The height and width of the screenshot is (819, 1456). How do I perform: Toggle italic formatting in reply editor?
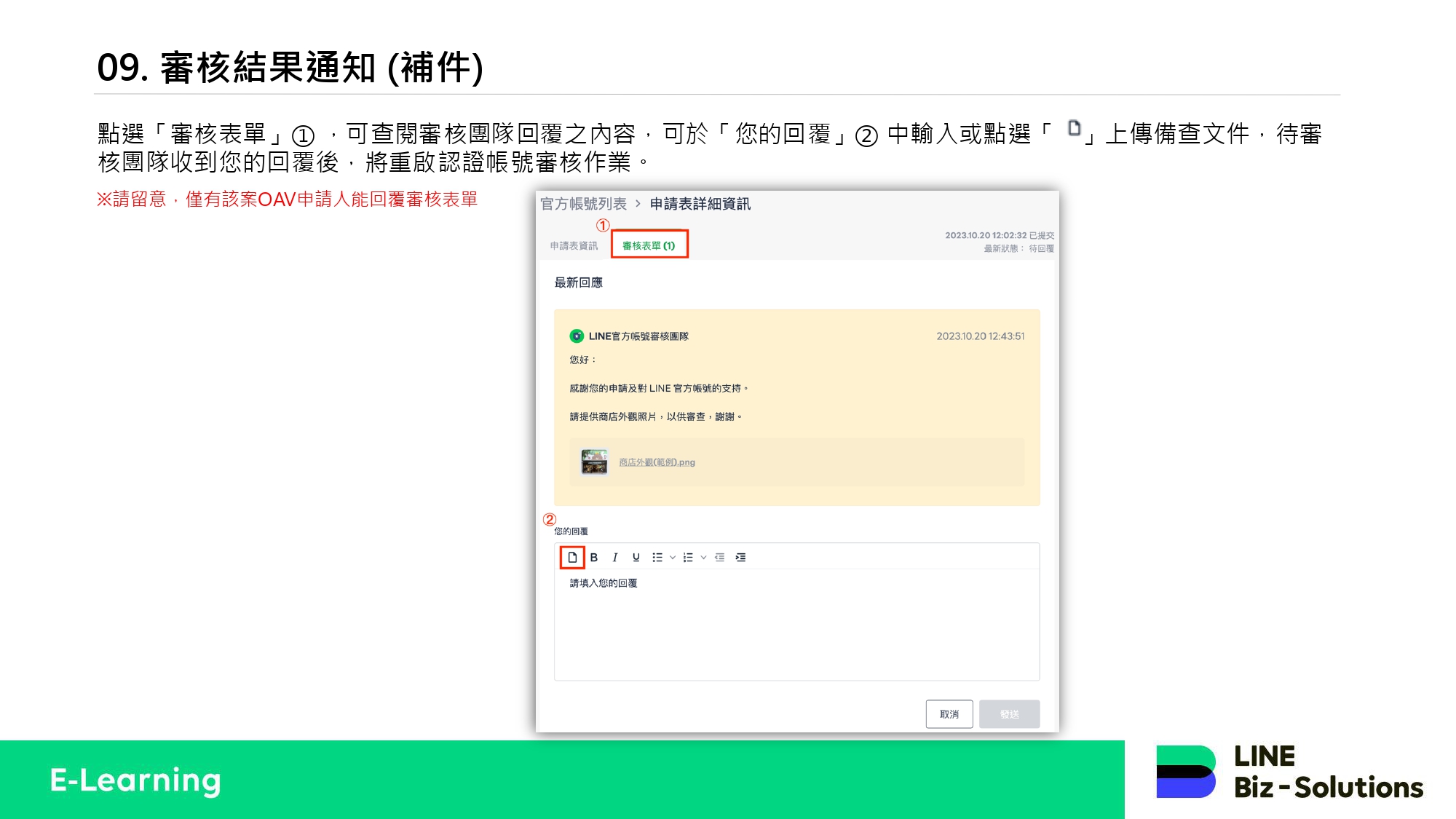tap(615, 558)
